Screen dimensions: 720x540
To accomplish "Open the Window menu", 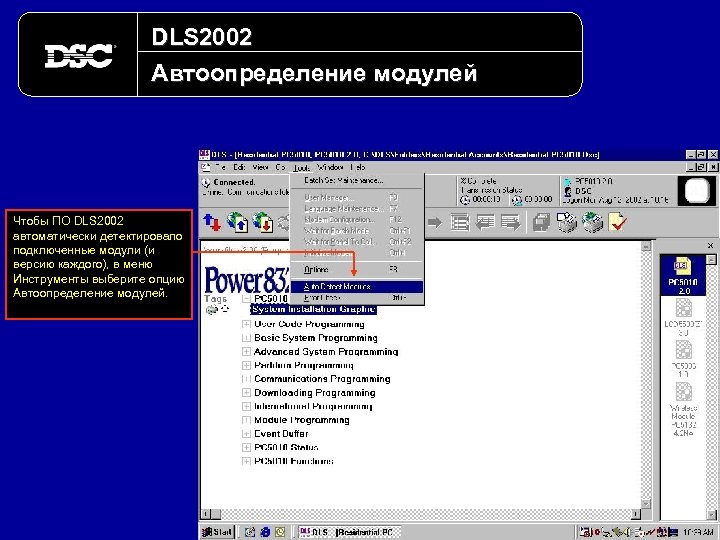I will [330, 168].
